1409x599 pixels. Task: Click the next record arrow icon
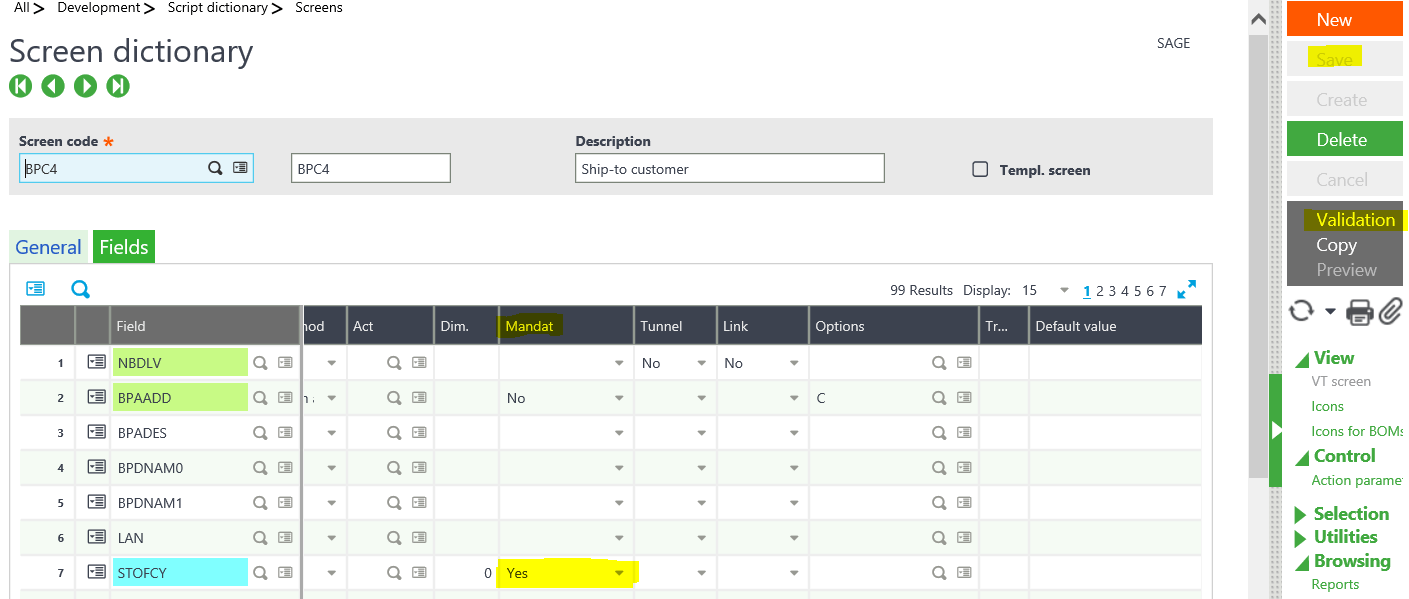(85, 86)
